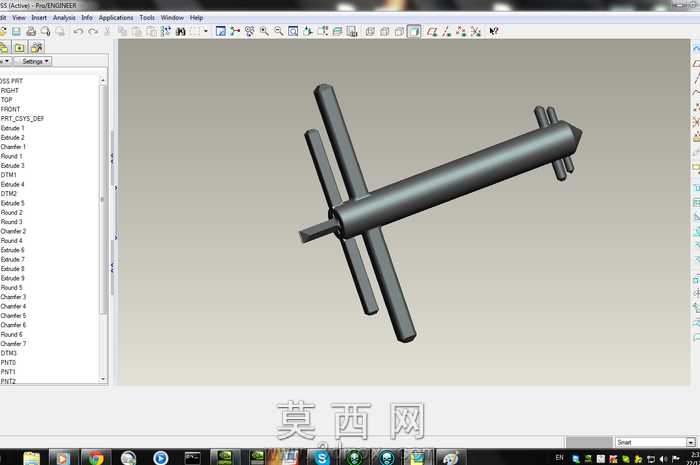This screenshot has width=700, height=465.
Task: Click the Undo arrow icon
Action: [78, 31]
